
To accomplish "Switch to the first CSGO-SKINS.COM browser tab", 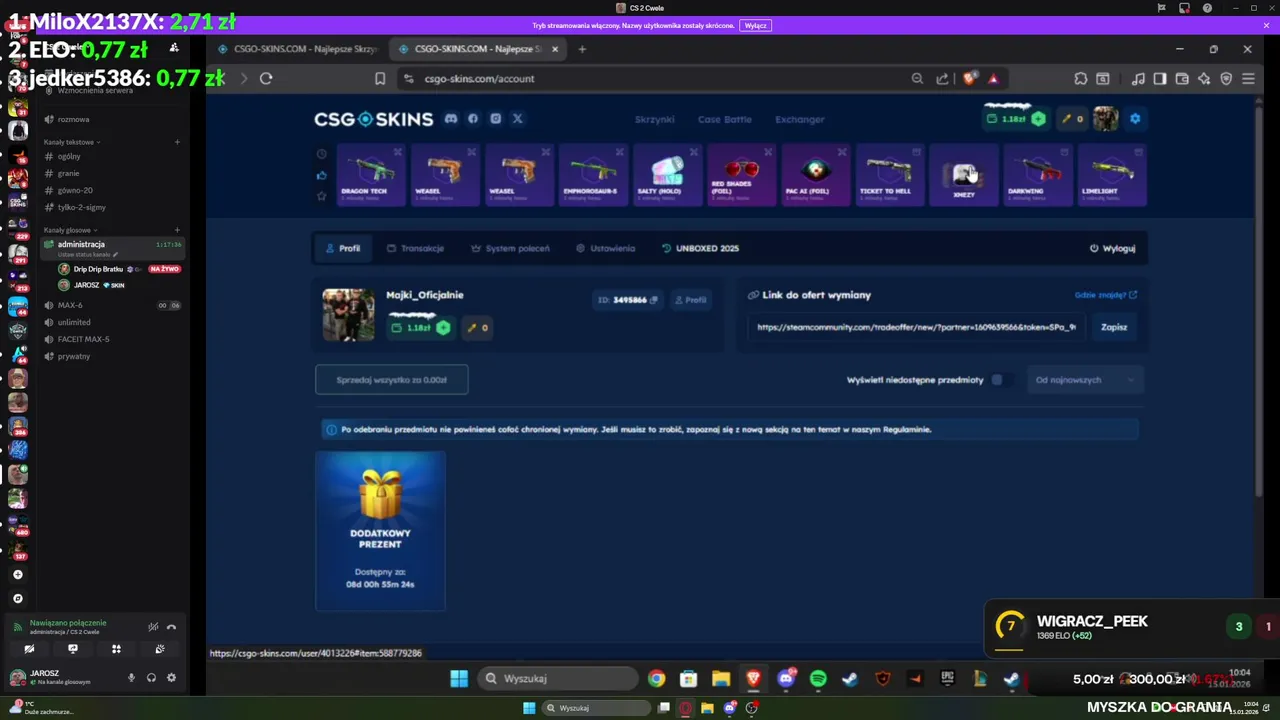I will pyautogui.click(x=296, y=49).
